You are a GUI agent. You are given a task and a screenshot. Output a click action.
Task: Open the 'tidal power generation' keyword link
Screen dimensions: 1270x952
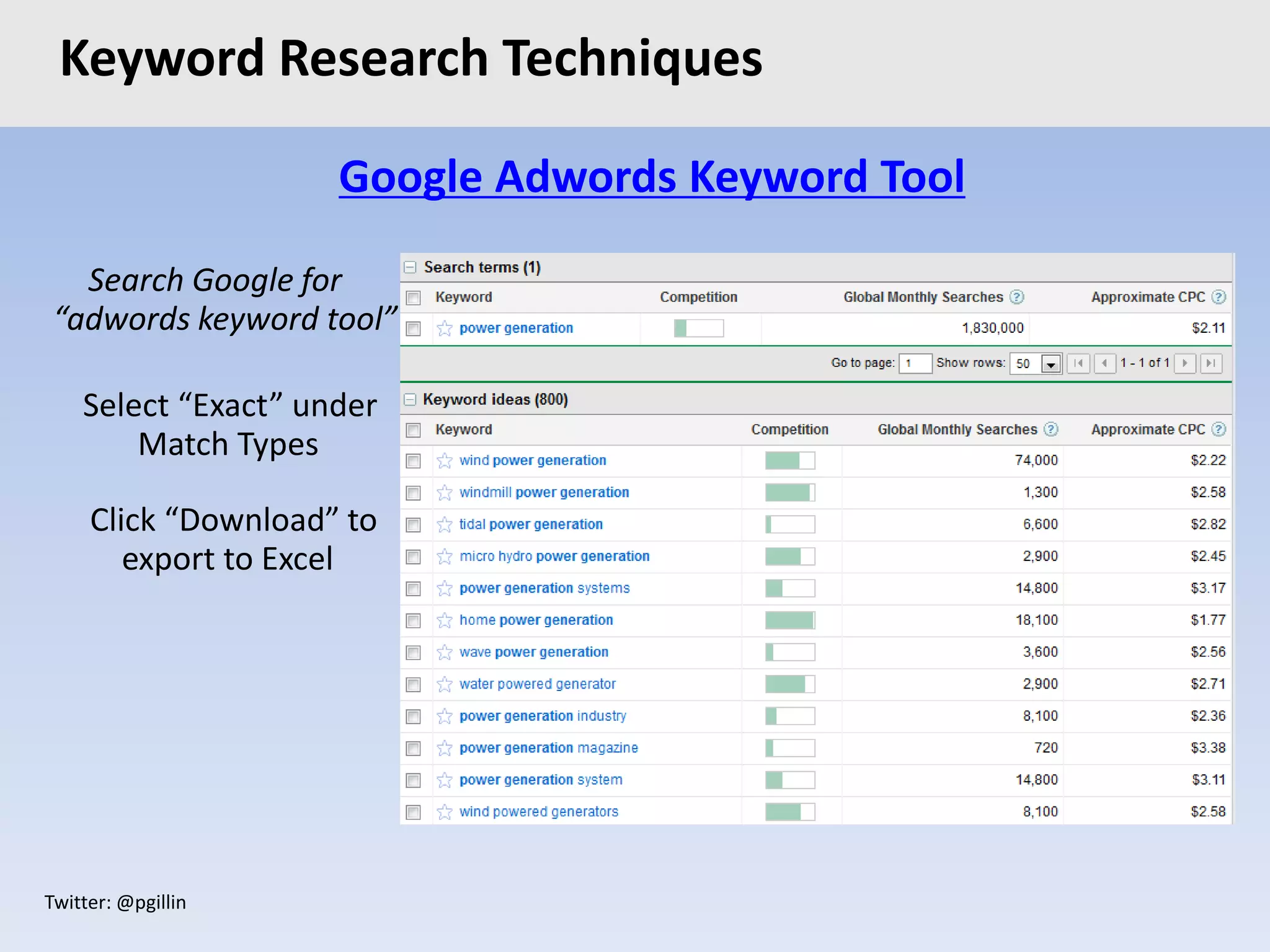(x=531, y=524)
